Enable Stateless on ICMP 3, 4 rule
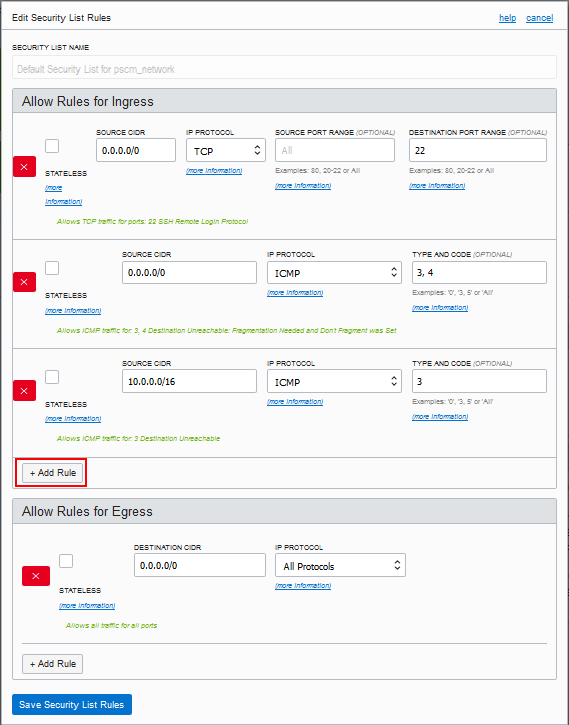Image resolution: width=569 pixels, height=725 pixels. (52, 268)
